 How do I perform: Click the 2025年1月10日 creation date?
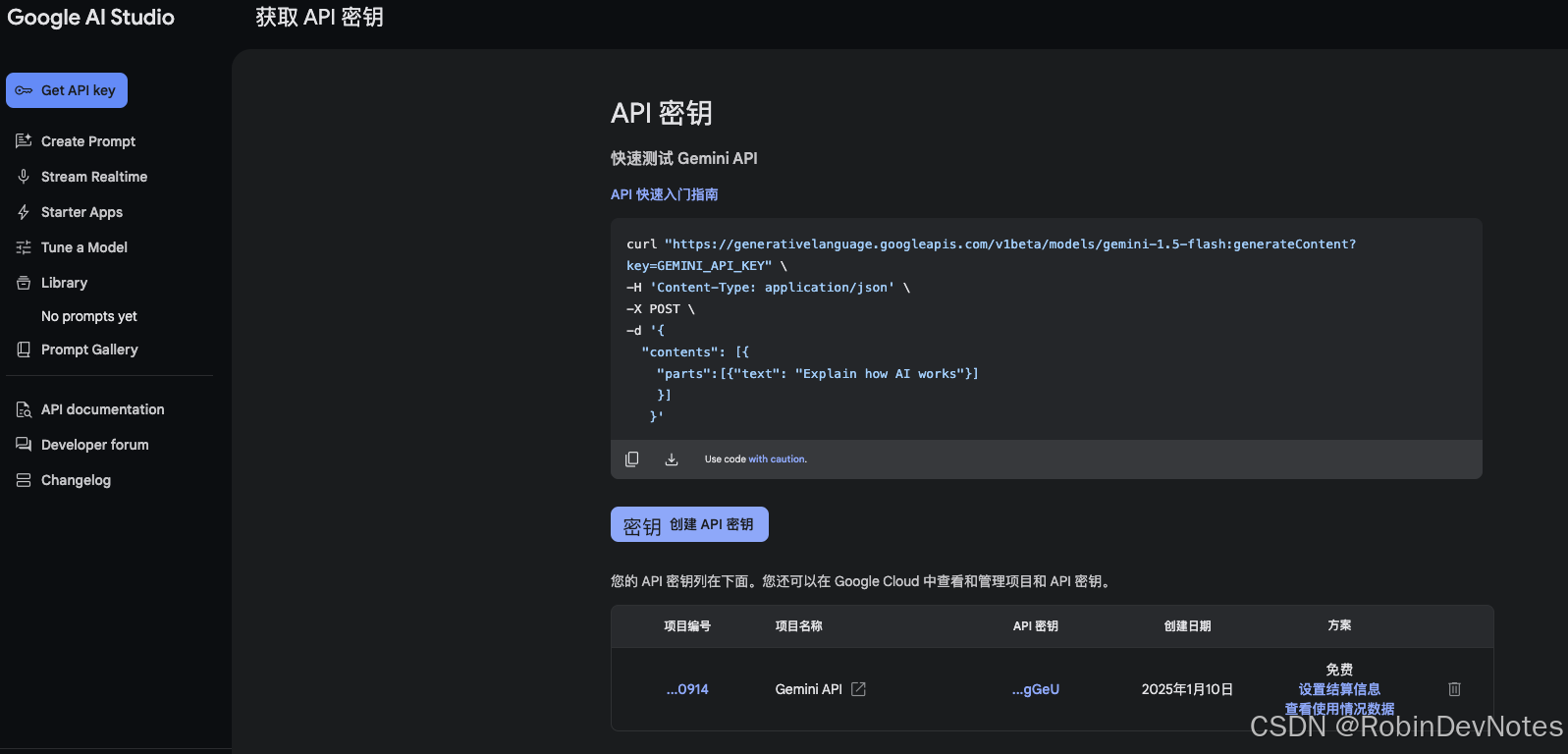point(1187,689)
